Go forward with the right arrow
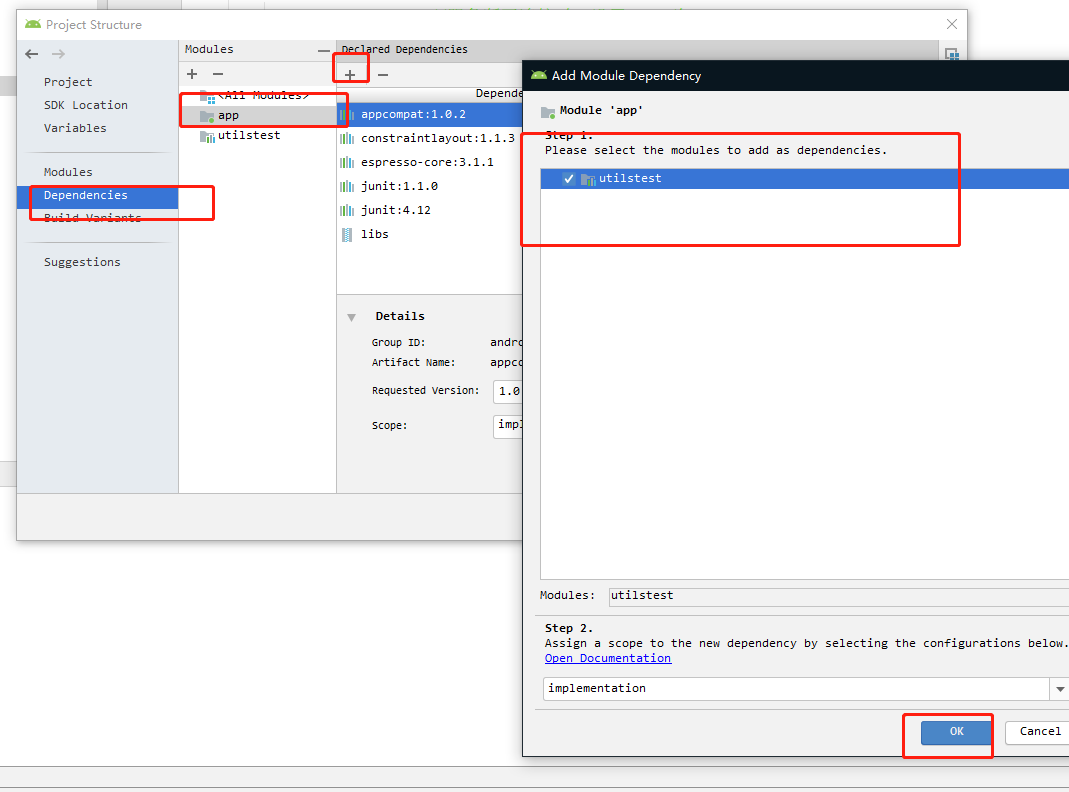 point(59,54)
